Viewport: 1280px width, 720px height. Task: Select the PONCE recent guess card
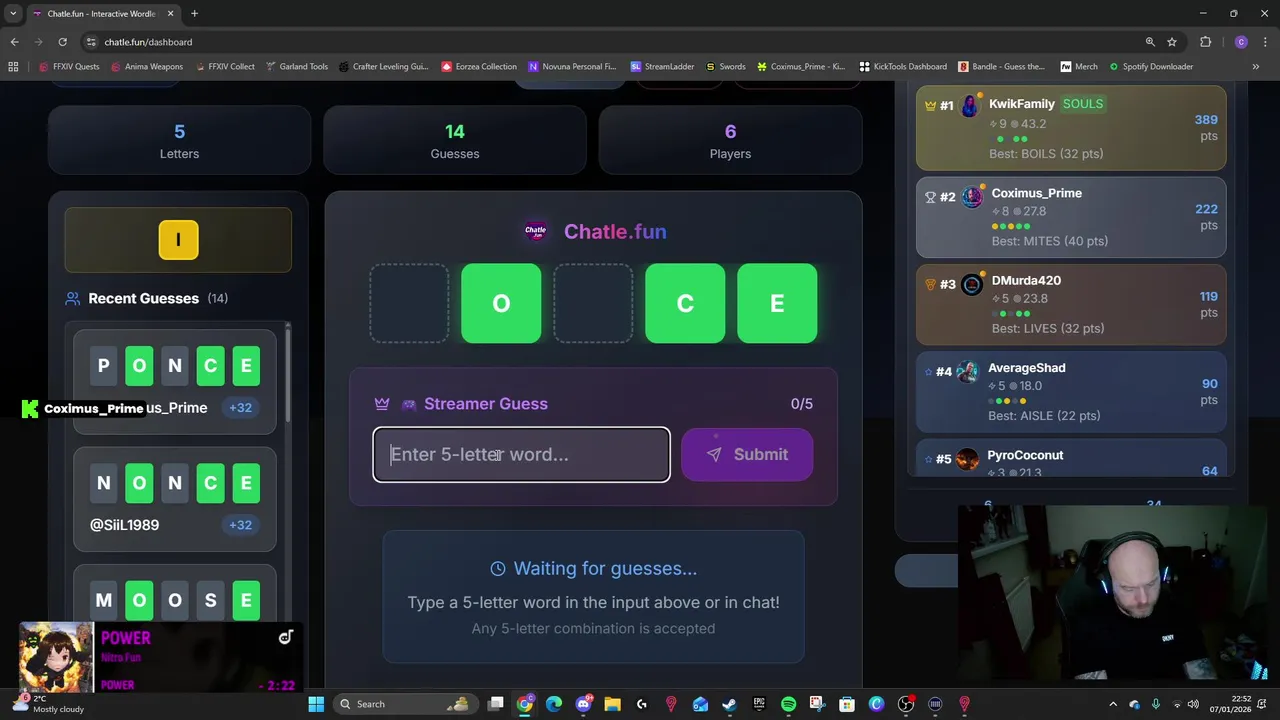(x=175, y=381)
